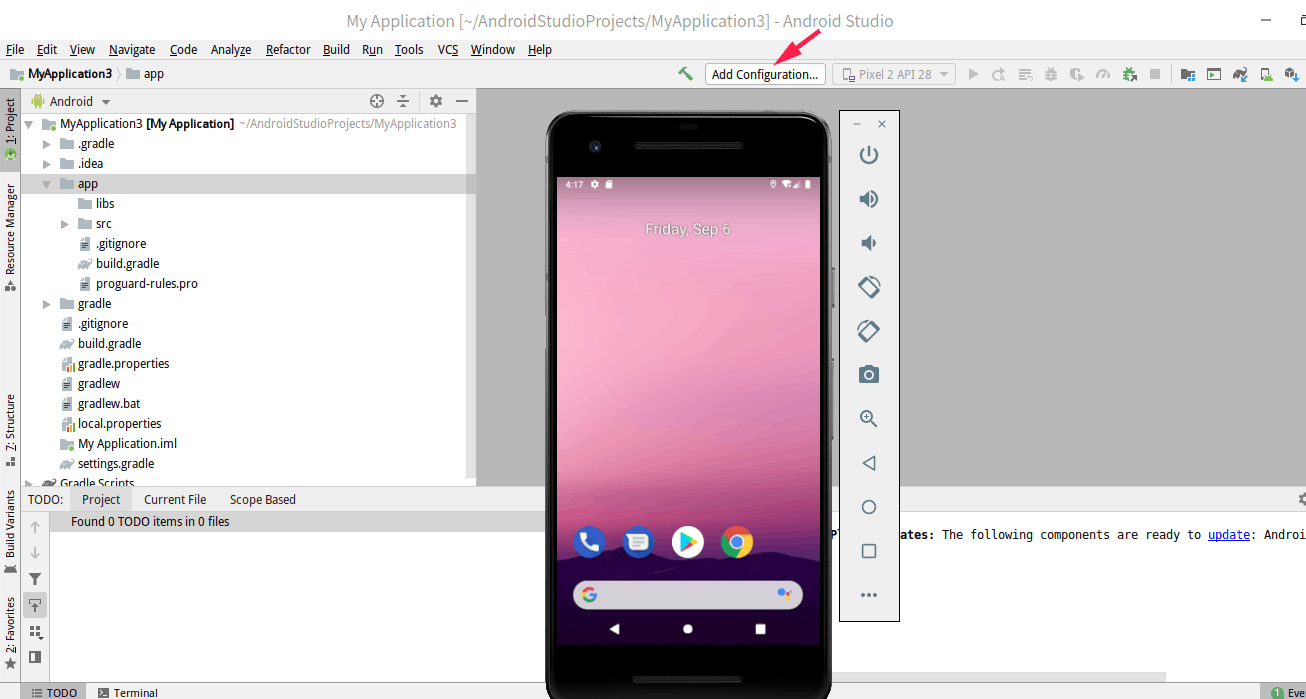
Task: Expand the .gradle folder
Action: [x=46, y=144]
